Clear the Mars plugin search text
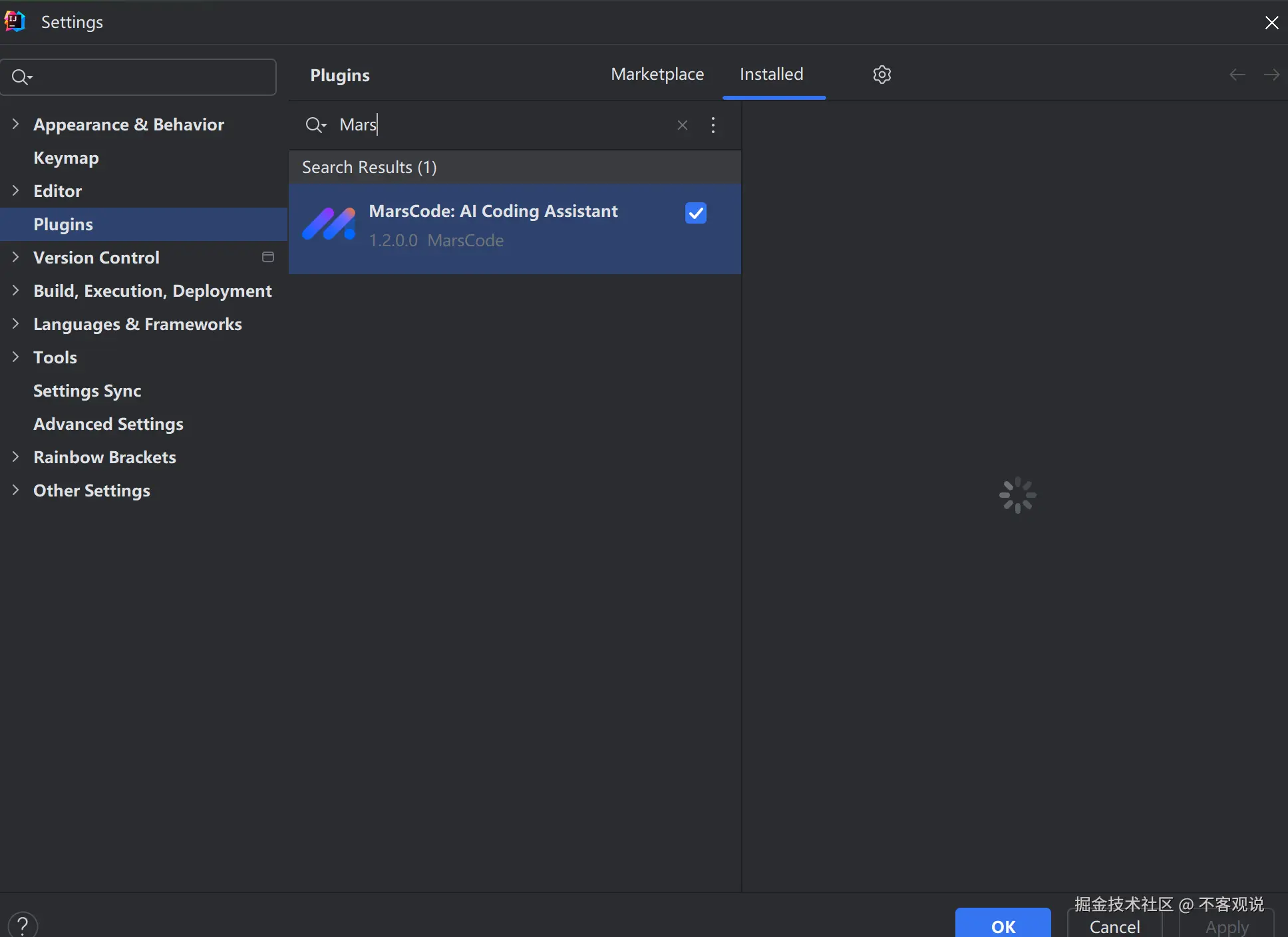Image resolution: width=1288 pixels, height=937 pixels. [x=682, y=125]
